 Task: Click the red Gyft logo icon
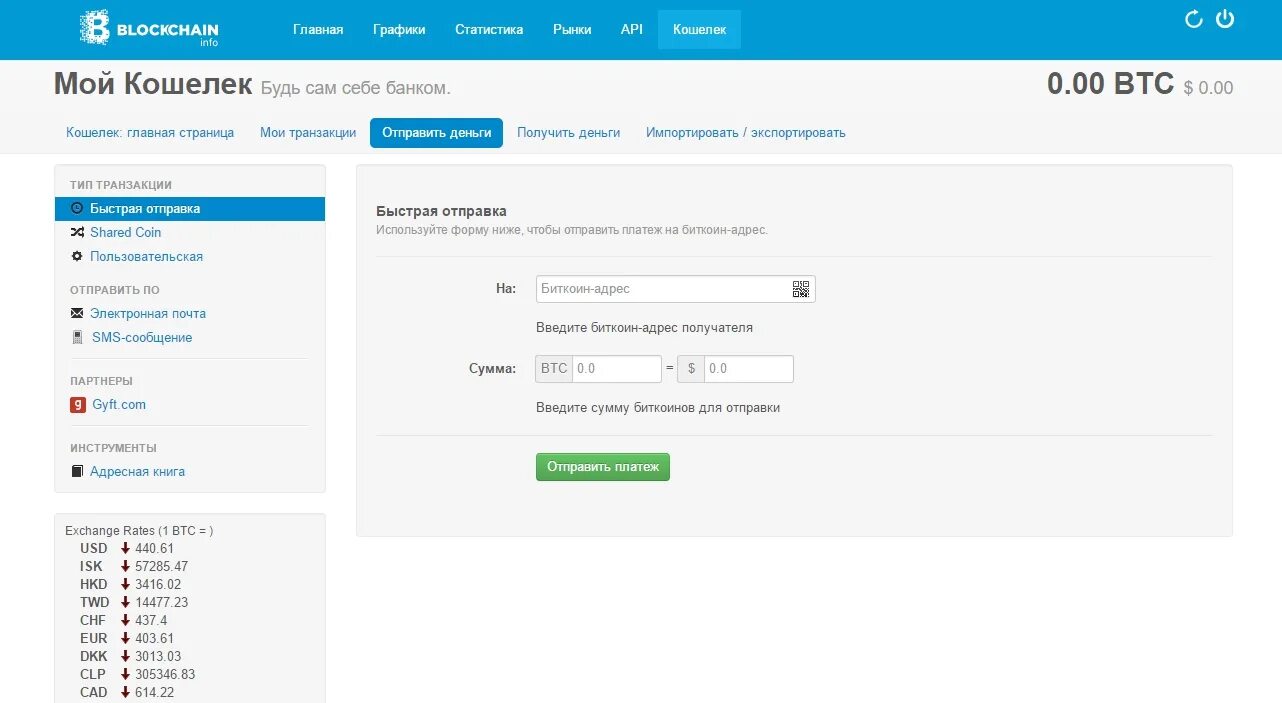point(78,405)
